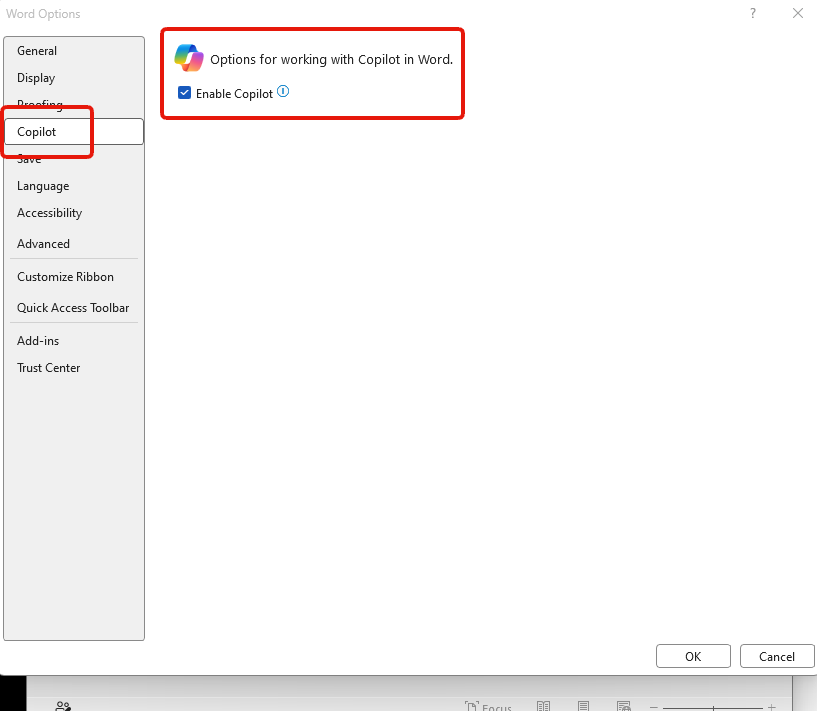Click the Cancel button

click(x=776, y=656)
